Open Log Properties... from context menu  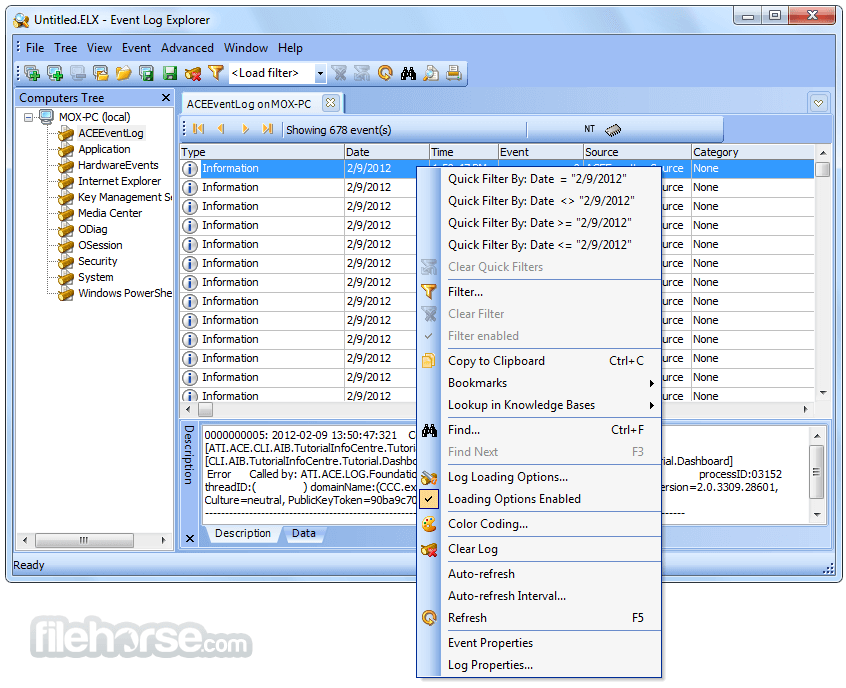[490, 665]
